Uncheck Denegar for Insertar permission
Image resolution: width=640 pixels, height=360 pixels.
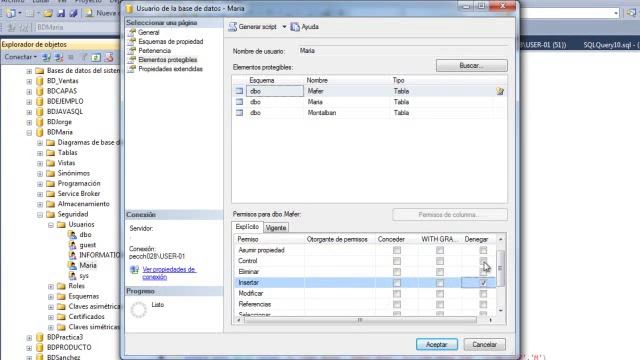pos(483,282)
